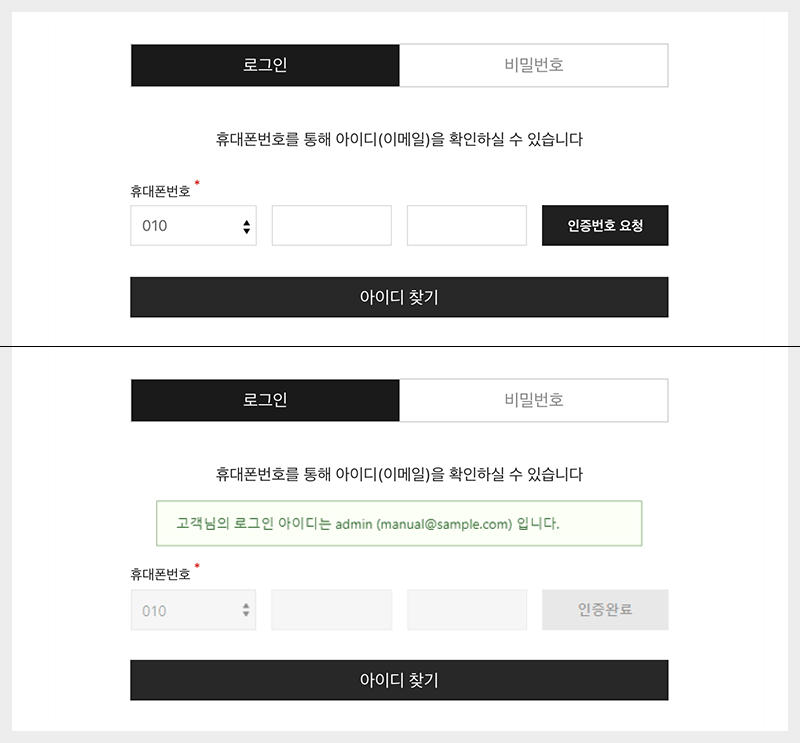Select the 로그인 tab in the 인증번호 요청 form

pos(265,66)
